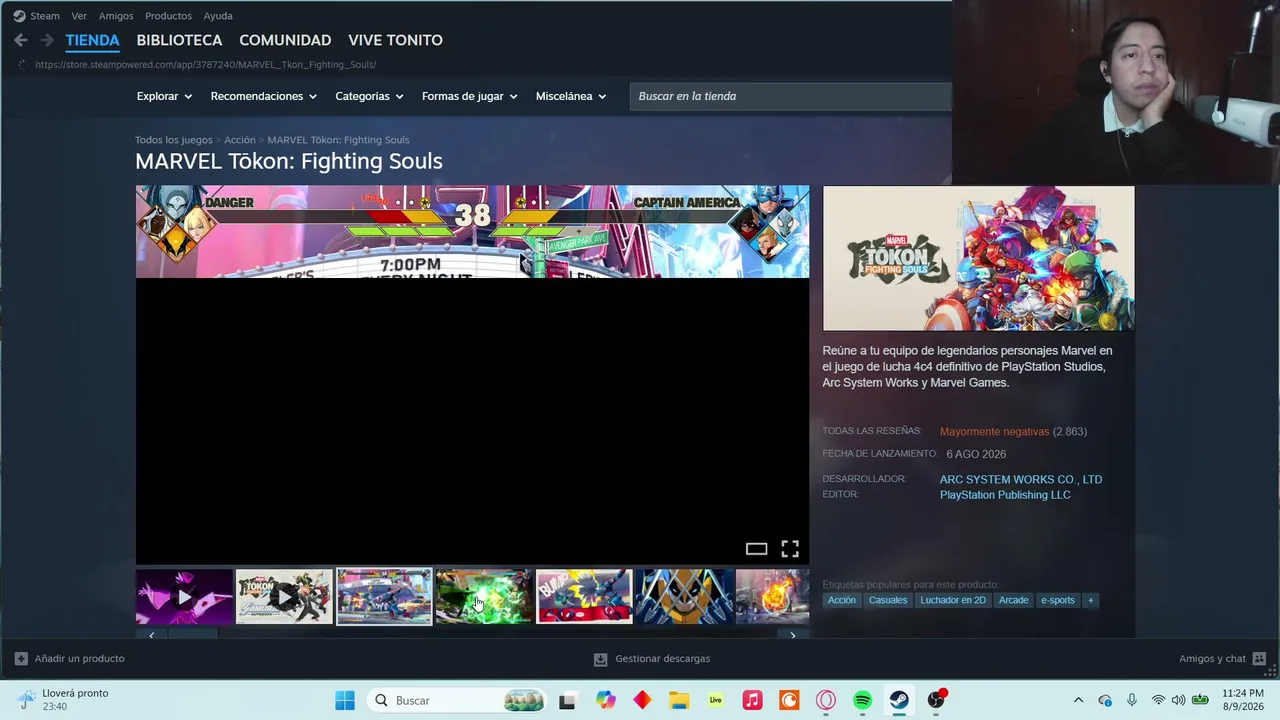The width and height of the screenshot is (1280, 720).
Task: Launch Copilot from the taskbar
Action: click(606, 700)
